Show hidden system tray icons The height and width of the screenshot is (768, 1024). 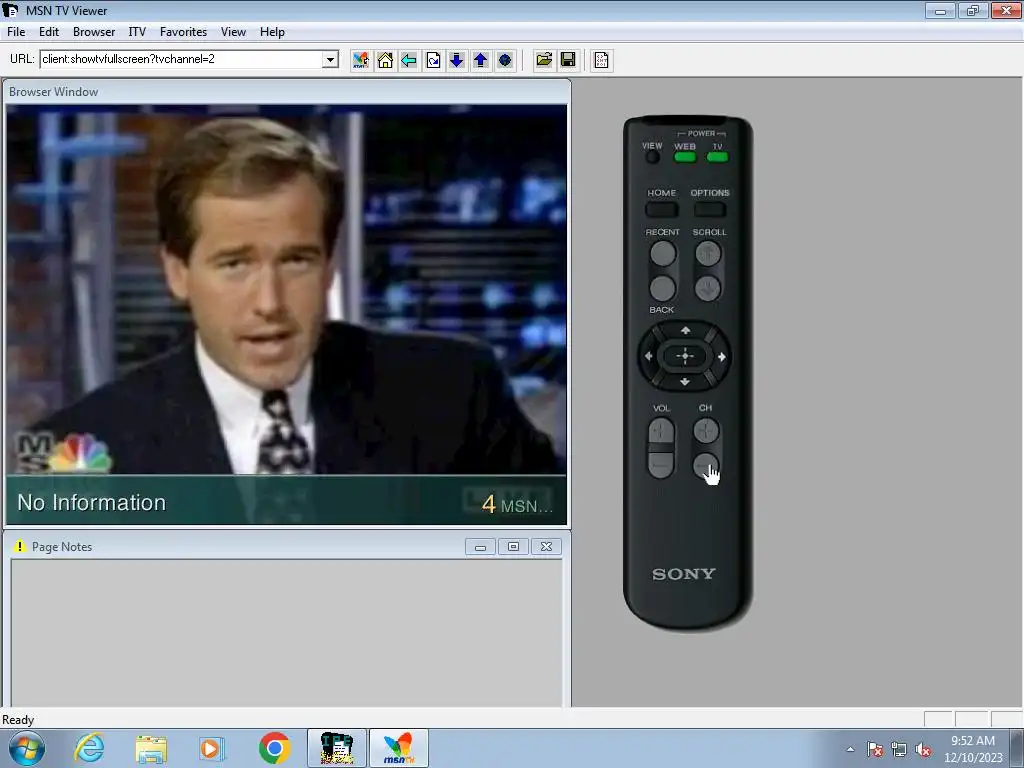pyautogui.click(x=850, y=749)
